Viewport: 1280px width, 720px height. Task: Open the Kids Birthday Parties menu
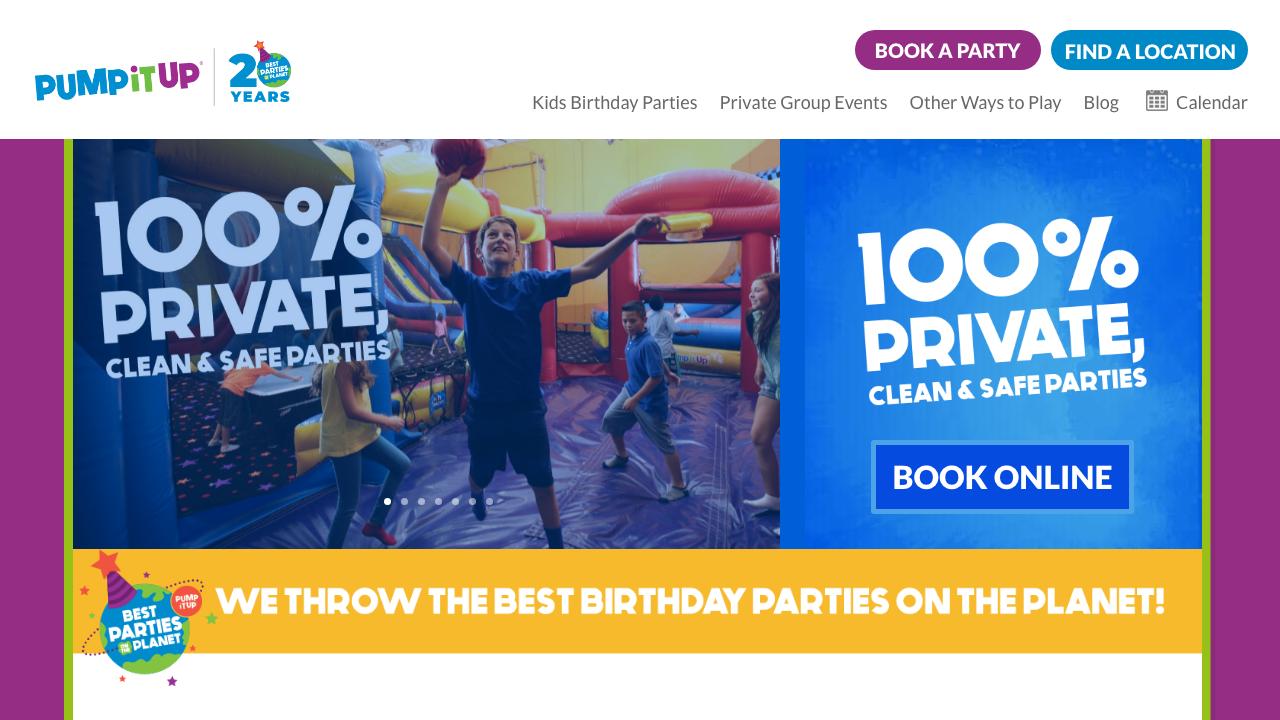(x=615, y=102)
